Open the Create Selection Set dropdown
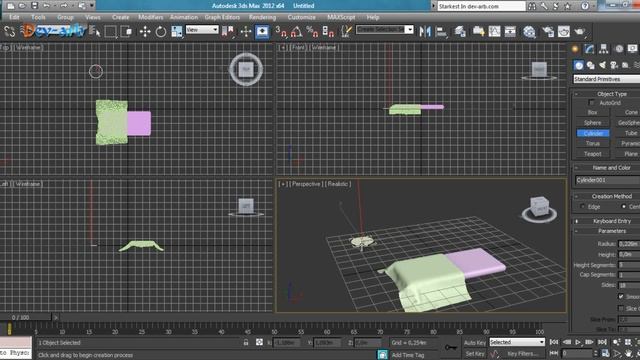 [x=384, y=30]
